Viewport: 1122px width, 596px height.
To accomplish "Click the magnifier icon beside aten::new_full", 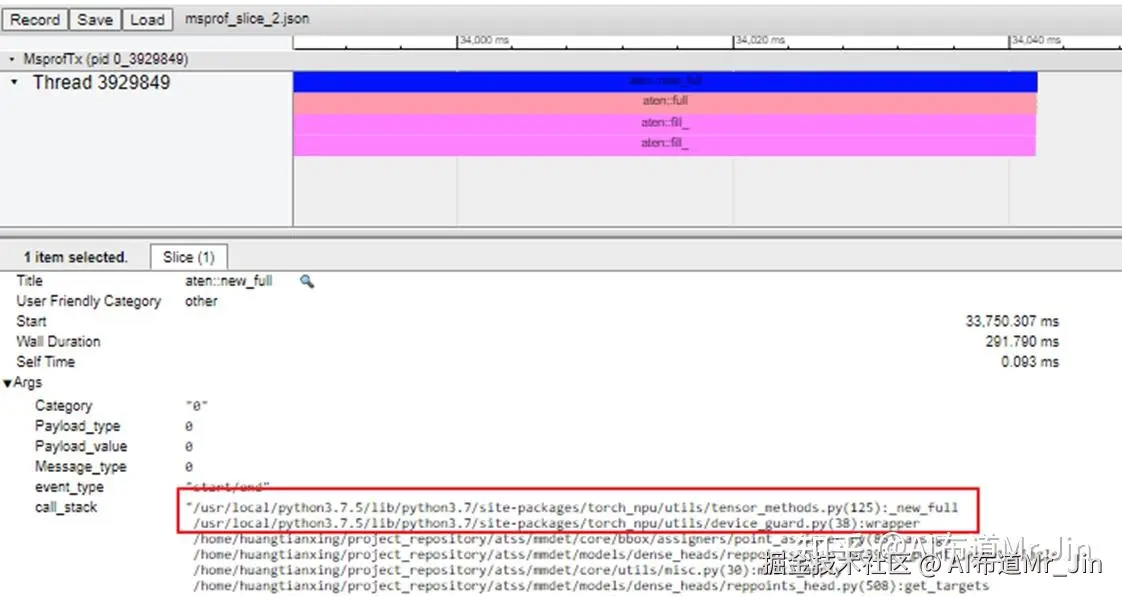I will [x=307, y=281].
